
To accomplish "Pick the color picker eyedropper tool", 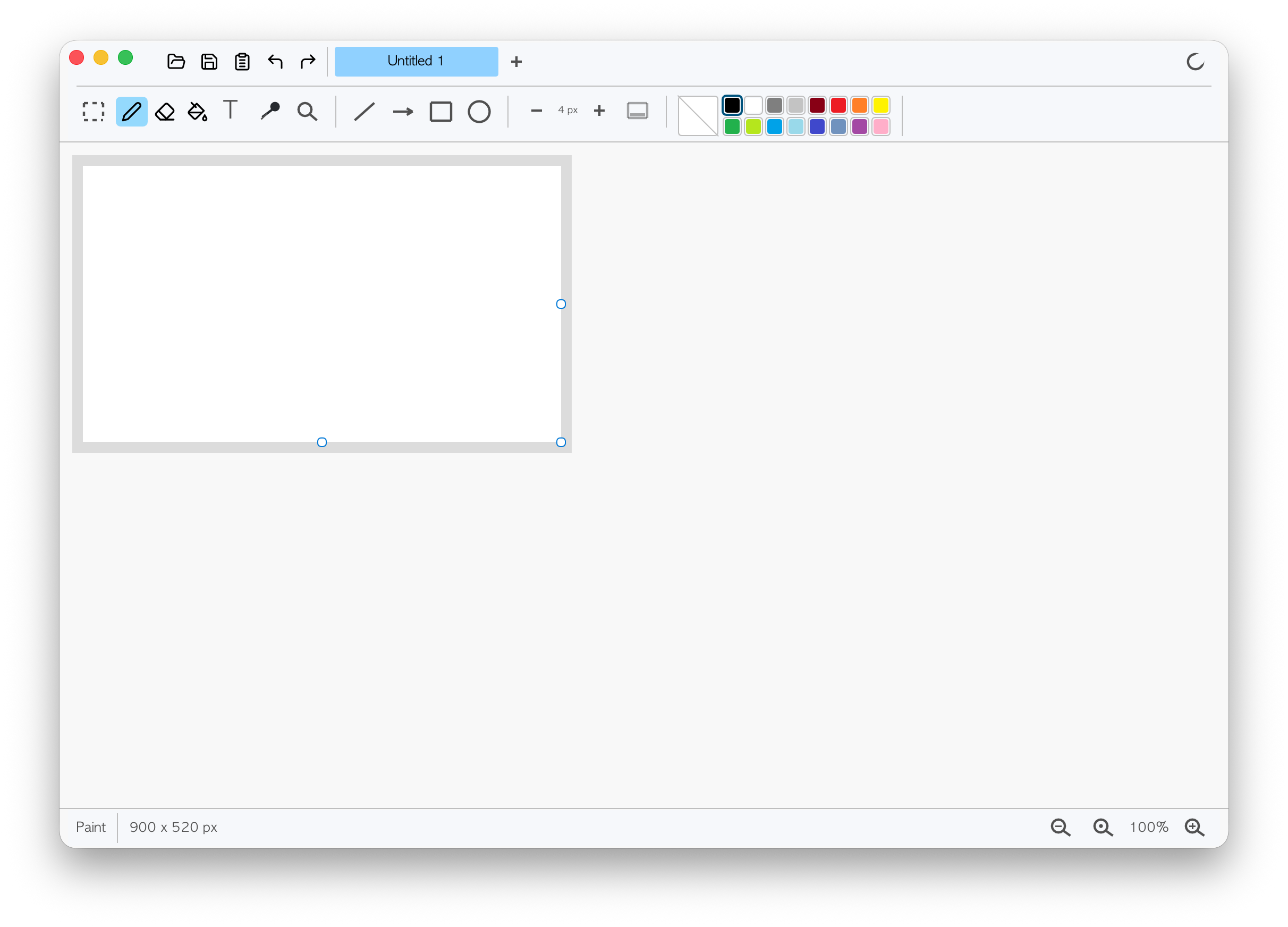I will [270, 111].
